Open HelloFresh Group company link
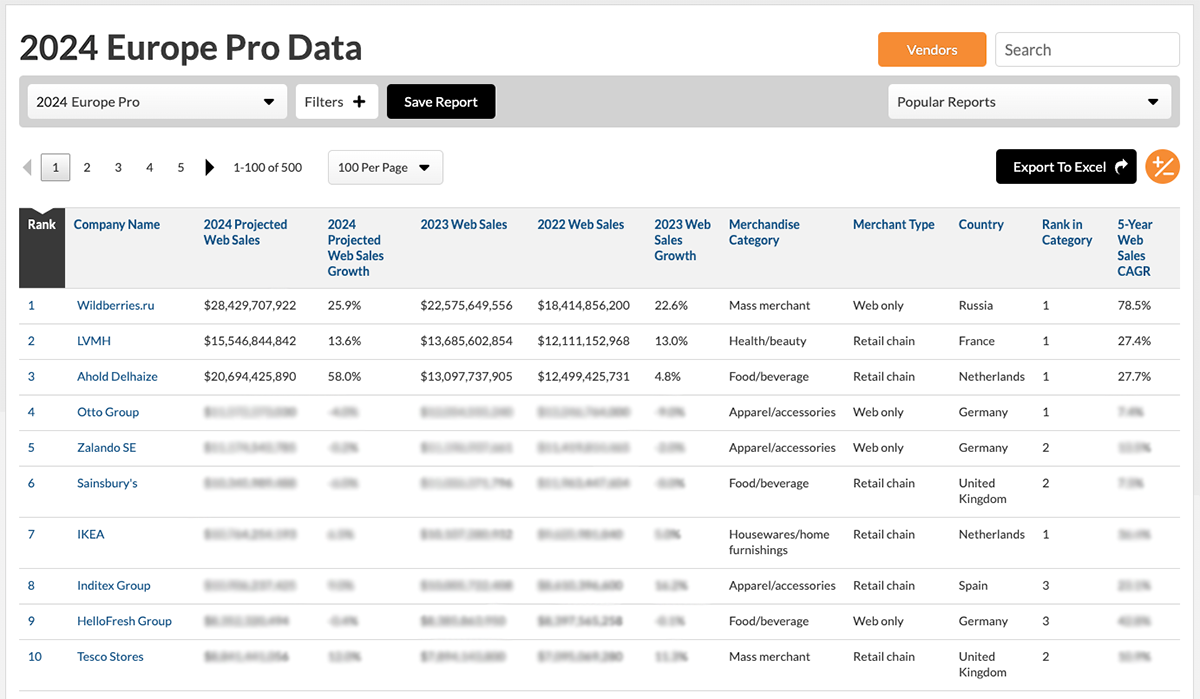1200x699 pixels. click(125, 621)
